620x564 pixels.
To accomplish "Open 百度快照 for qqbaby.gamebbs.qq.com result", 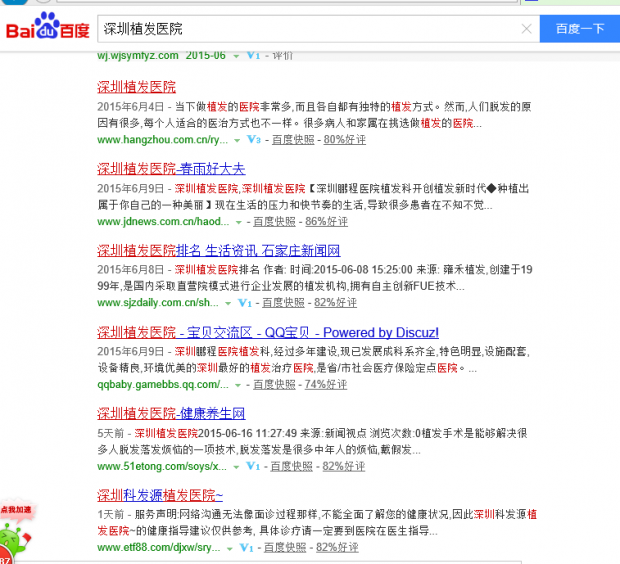I will 274,384.
